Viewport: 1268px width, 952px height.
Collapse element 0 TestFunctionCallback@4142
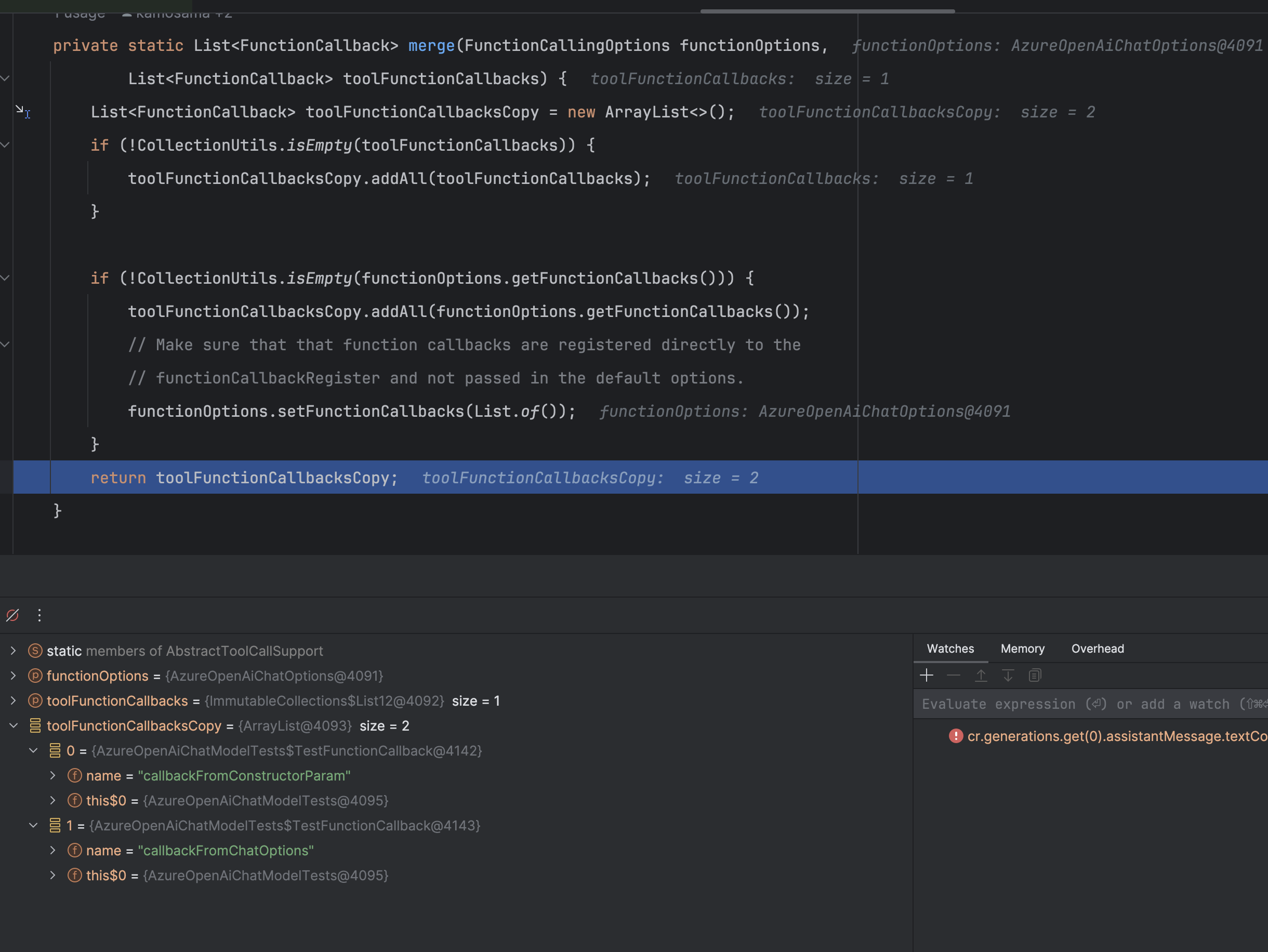pos(33,750)
